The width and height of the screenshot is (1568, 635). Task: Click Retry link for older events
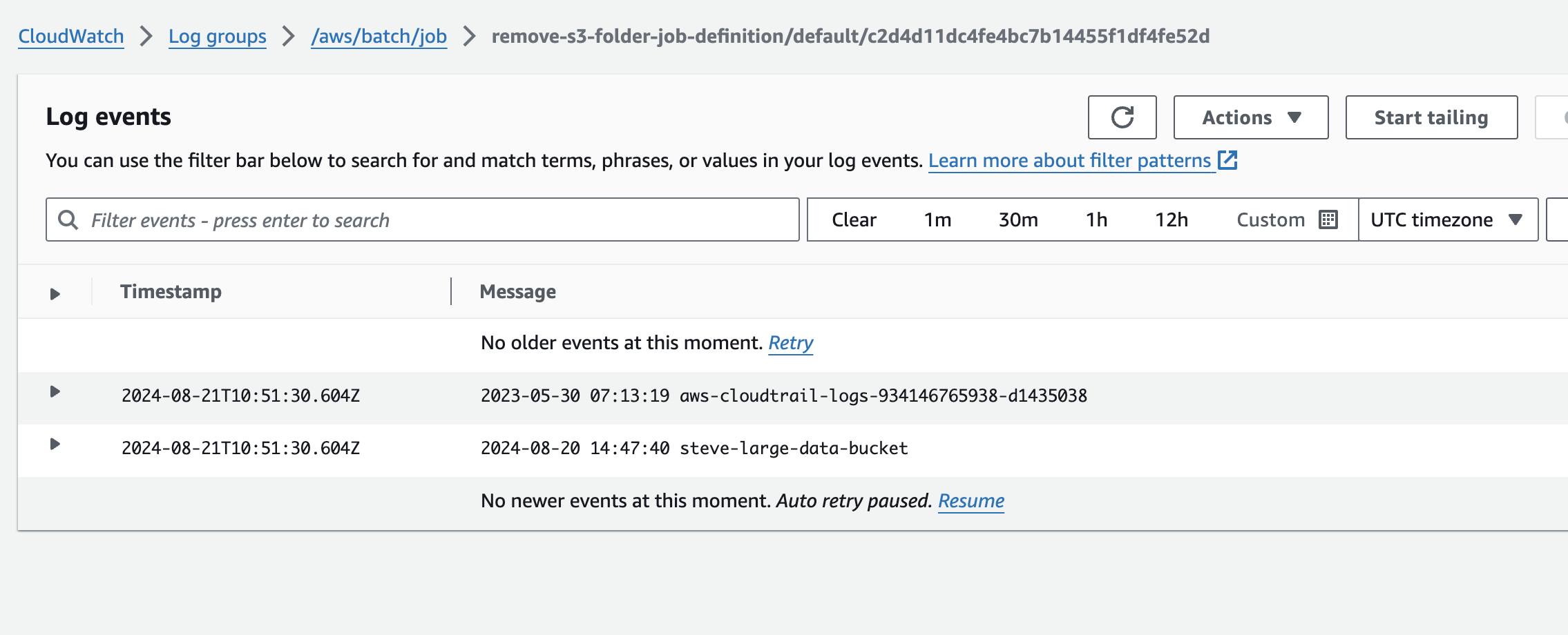tap(790, 342)
